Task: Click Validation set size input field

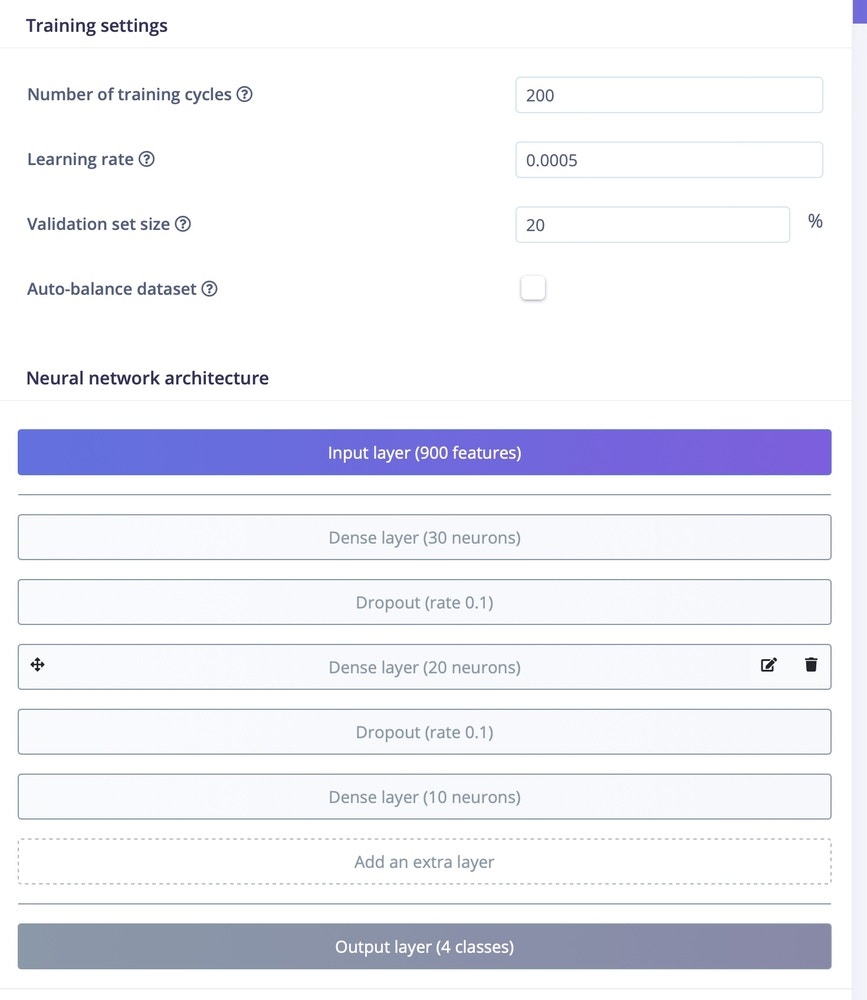Action: coord(652,225)
